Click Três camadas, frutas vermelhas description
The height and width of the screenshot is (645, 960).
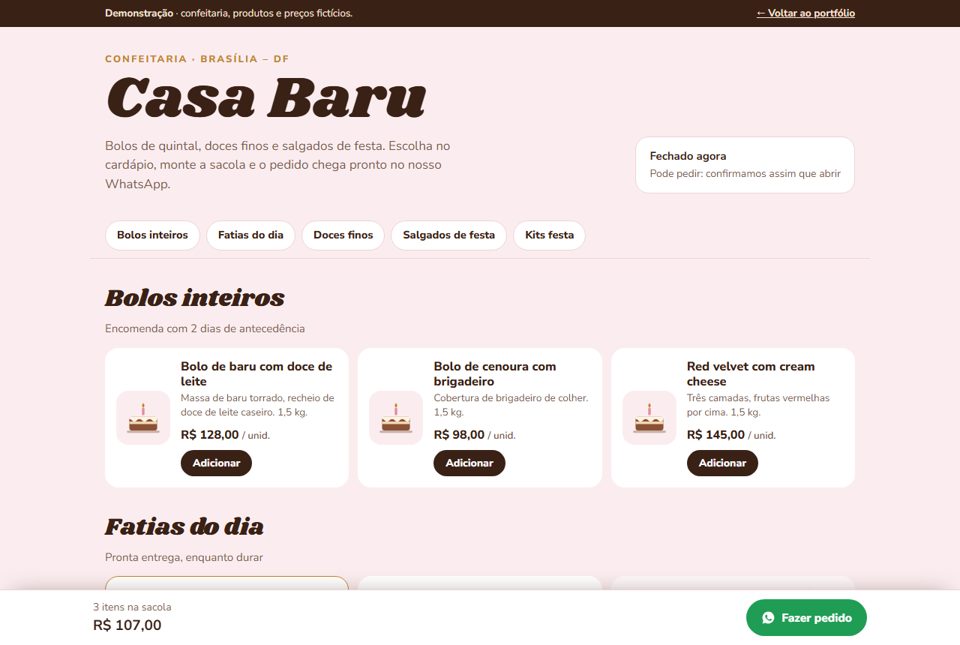click(758, 405)
